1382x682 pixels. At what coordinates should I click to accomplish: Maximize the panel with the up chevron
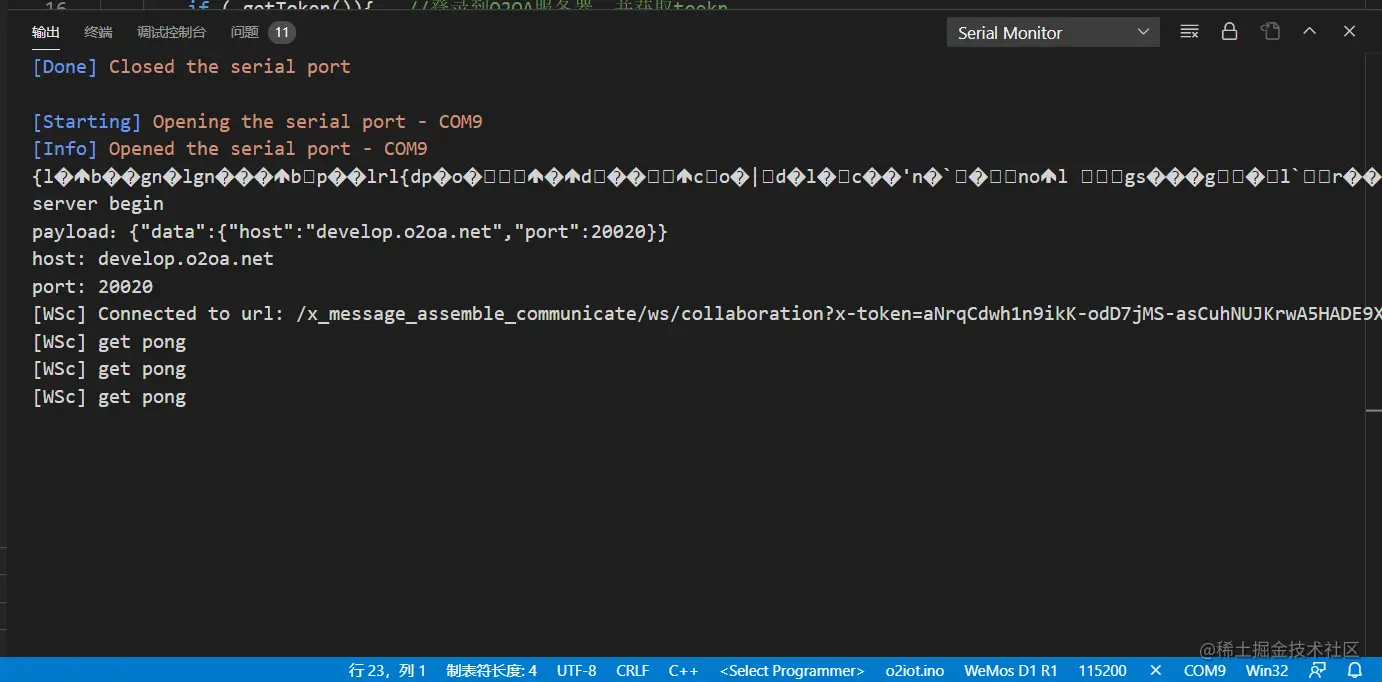click(x=1310, y=32)
